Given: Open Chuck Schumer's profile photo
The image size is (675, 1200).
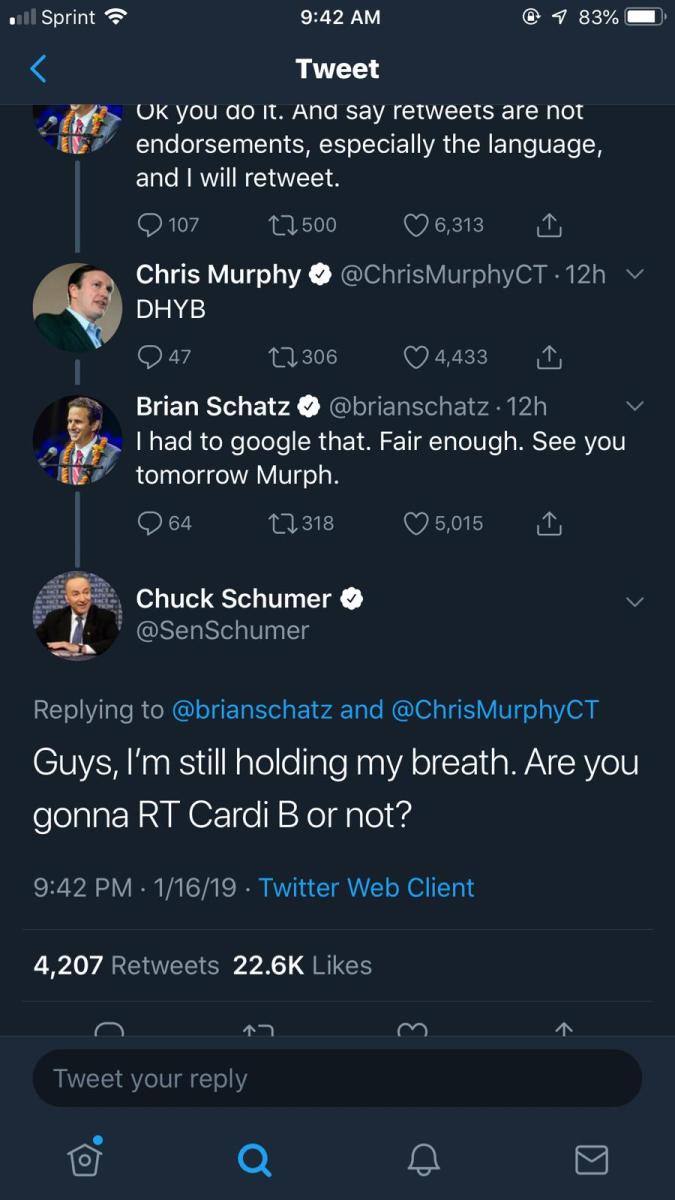Looking at the screenshot, I should [x=78, y=614].
